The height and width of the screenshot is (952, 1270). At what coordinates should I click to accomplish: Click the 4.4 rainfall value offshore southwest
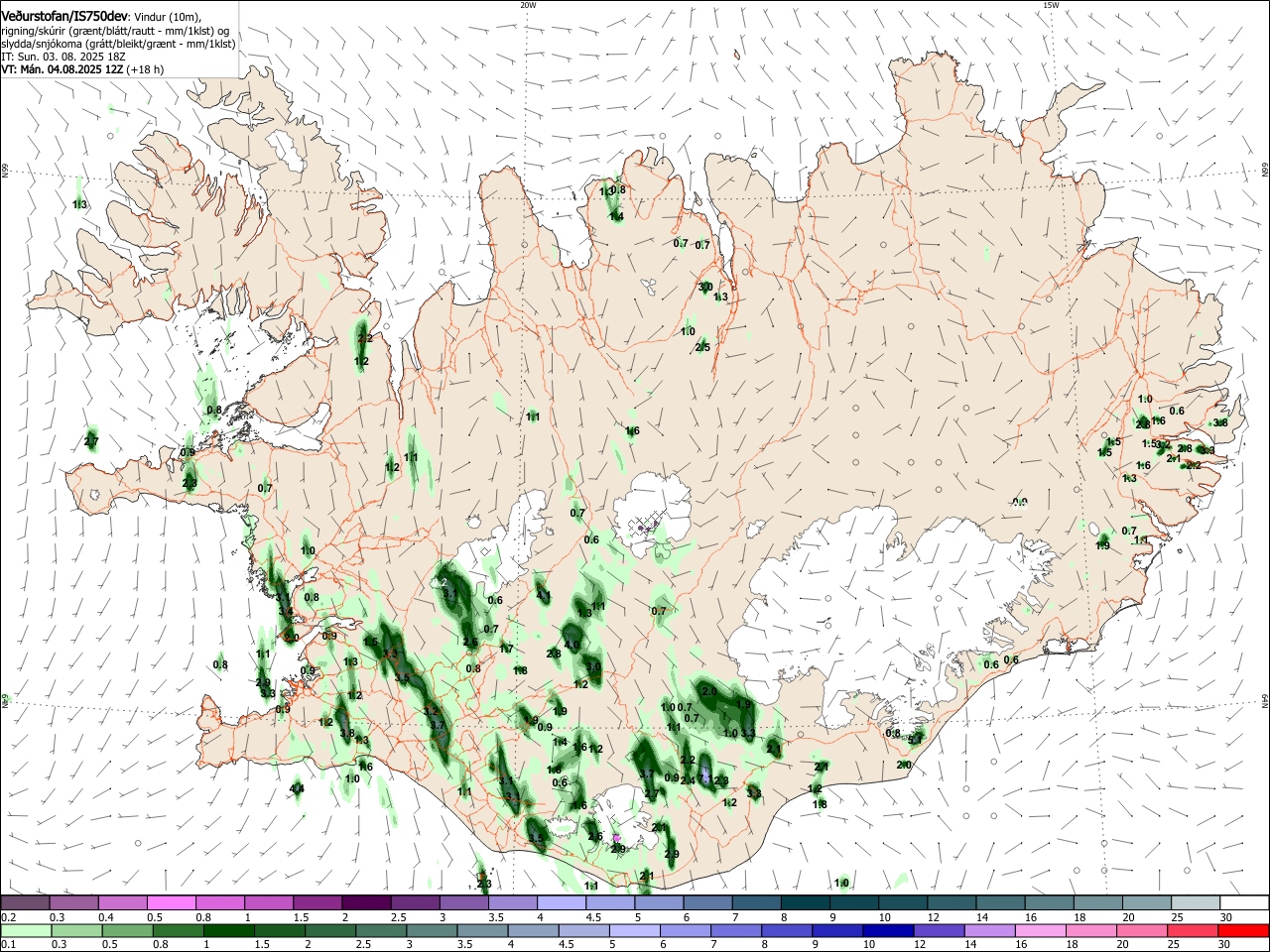[297, 789]
